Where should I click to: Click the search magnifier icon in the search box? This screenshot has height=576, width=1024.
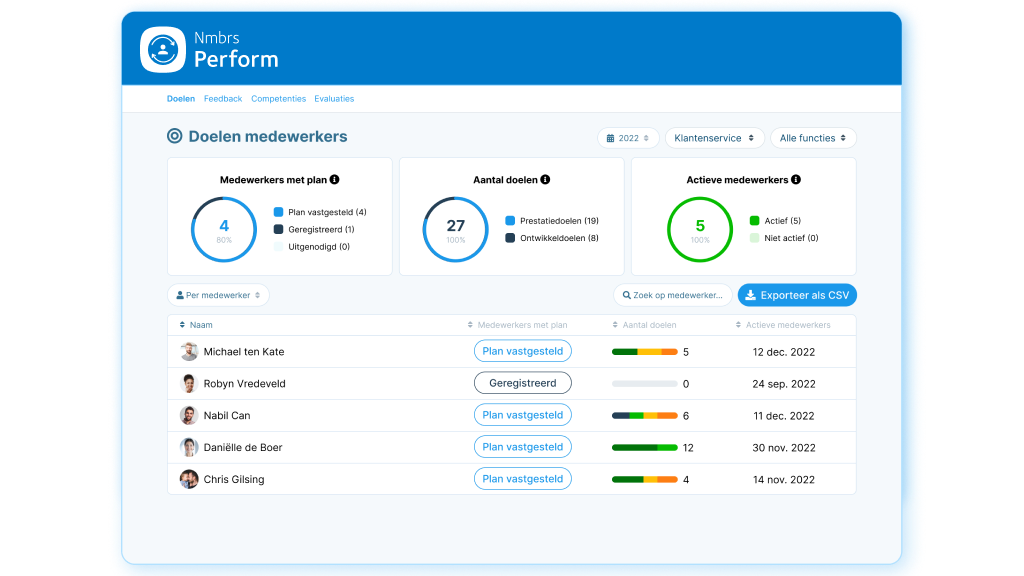coord(625,295)
